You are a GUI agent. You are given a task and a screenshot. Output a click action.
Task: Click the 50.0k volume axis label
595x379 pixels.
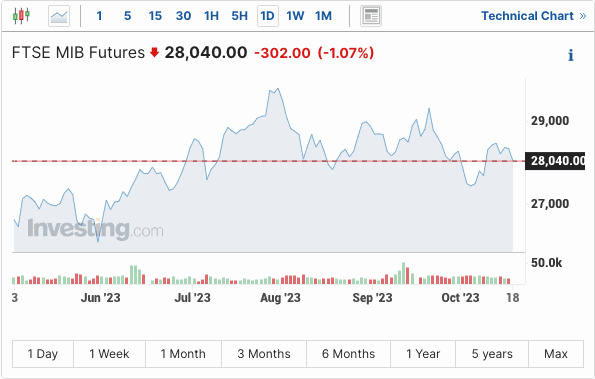pos(546,263)
